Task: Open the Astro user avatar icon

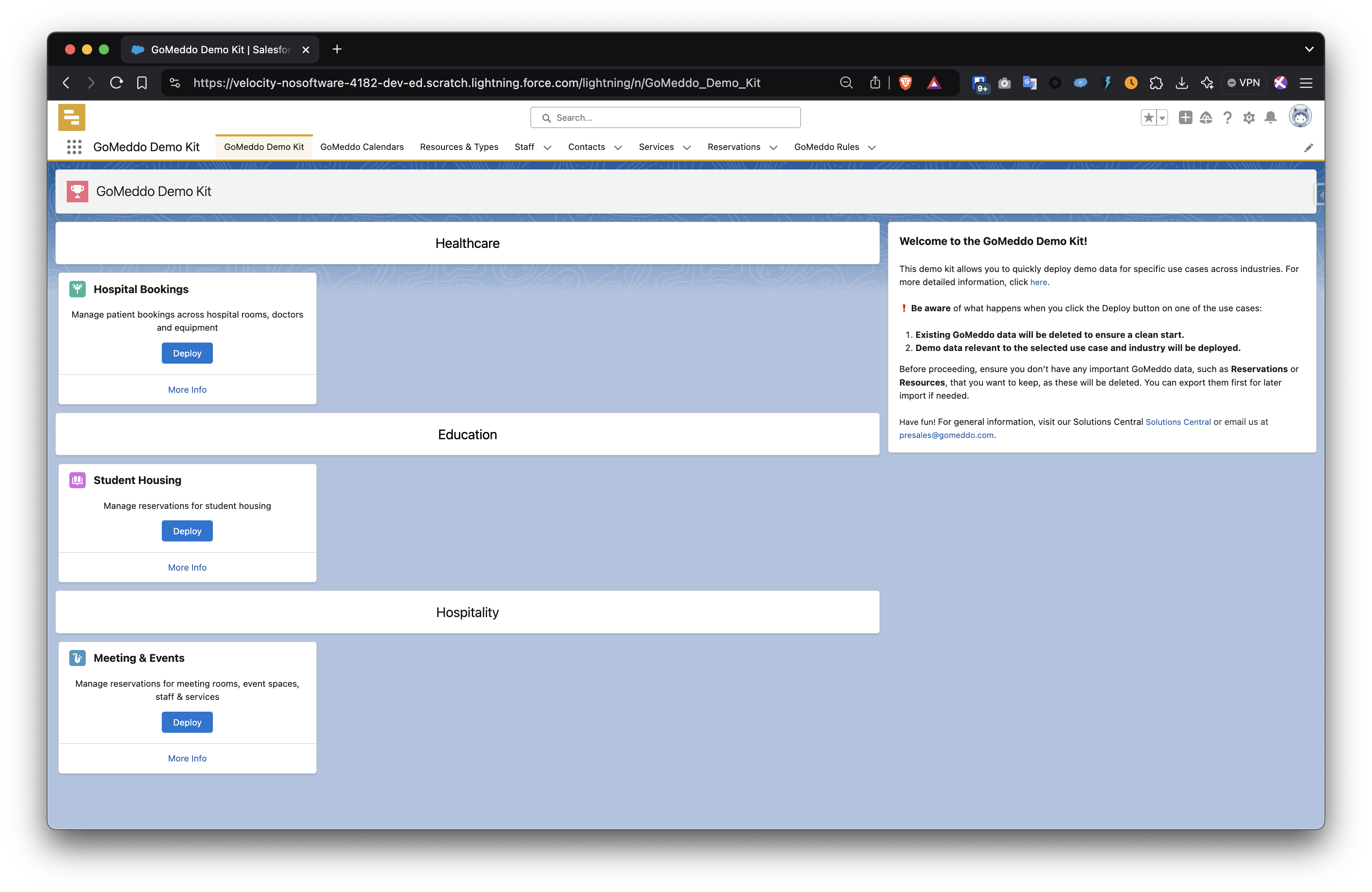Action: point(1300,116)
